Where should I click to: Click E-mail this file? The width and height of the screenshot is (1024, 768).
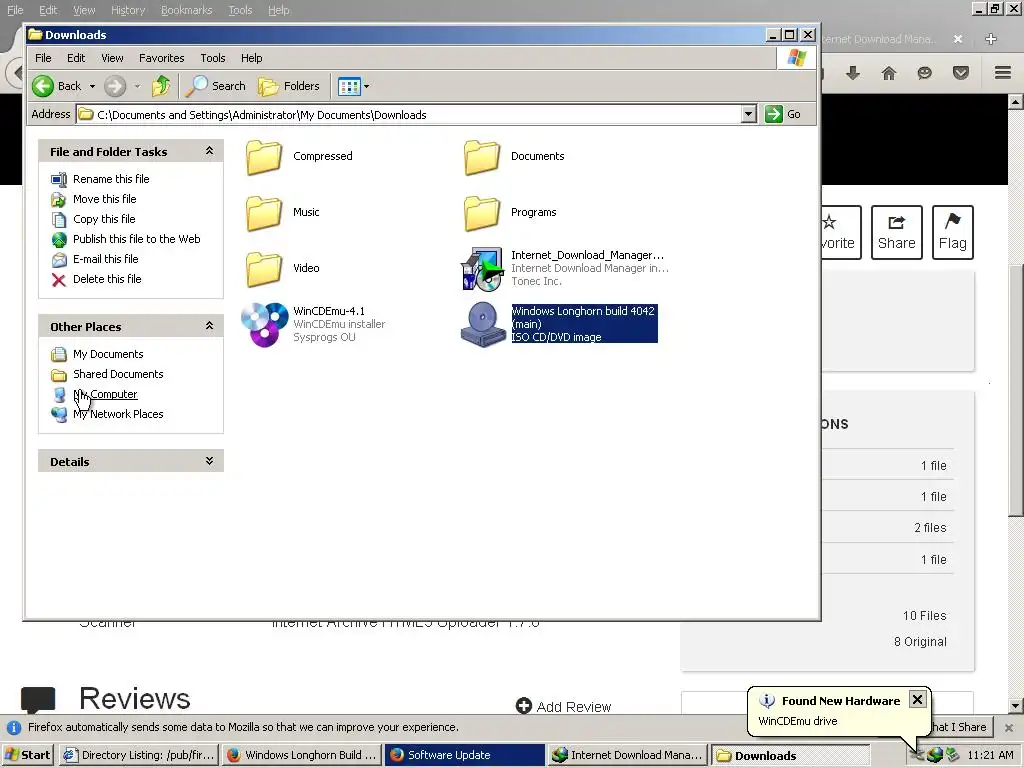tap(105, 259)
